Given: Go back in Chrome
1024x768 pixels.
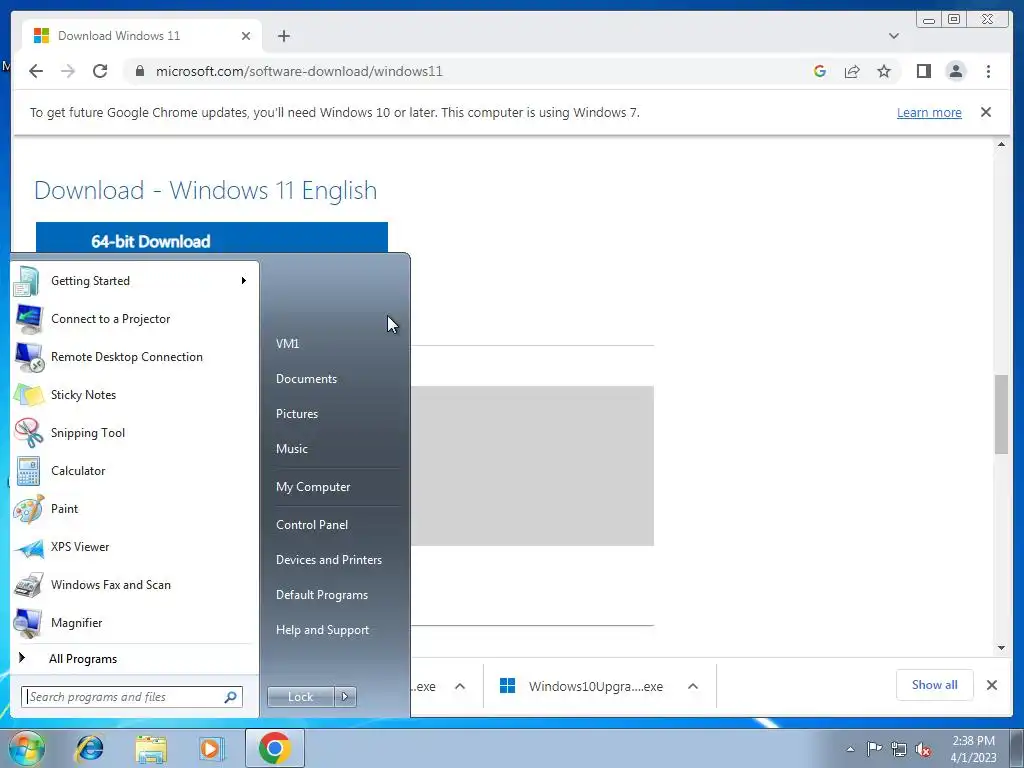Looking at the screenshot, I should point(36,71).
